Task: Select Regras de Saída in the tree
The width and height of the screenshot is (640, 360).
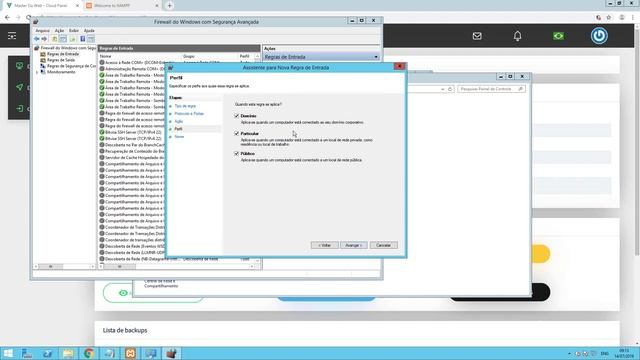Action: coord(60,60)
